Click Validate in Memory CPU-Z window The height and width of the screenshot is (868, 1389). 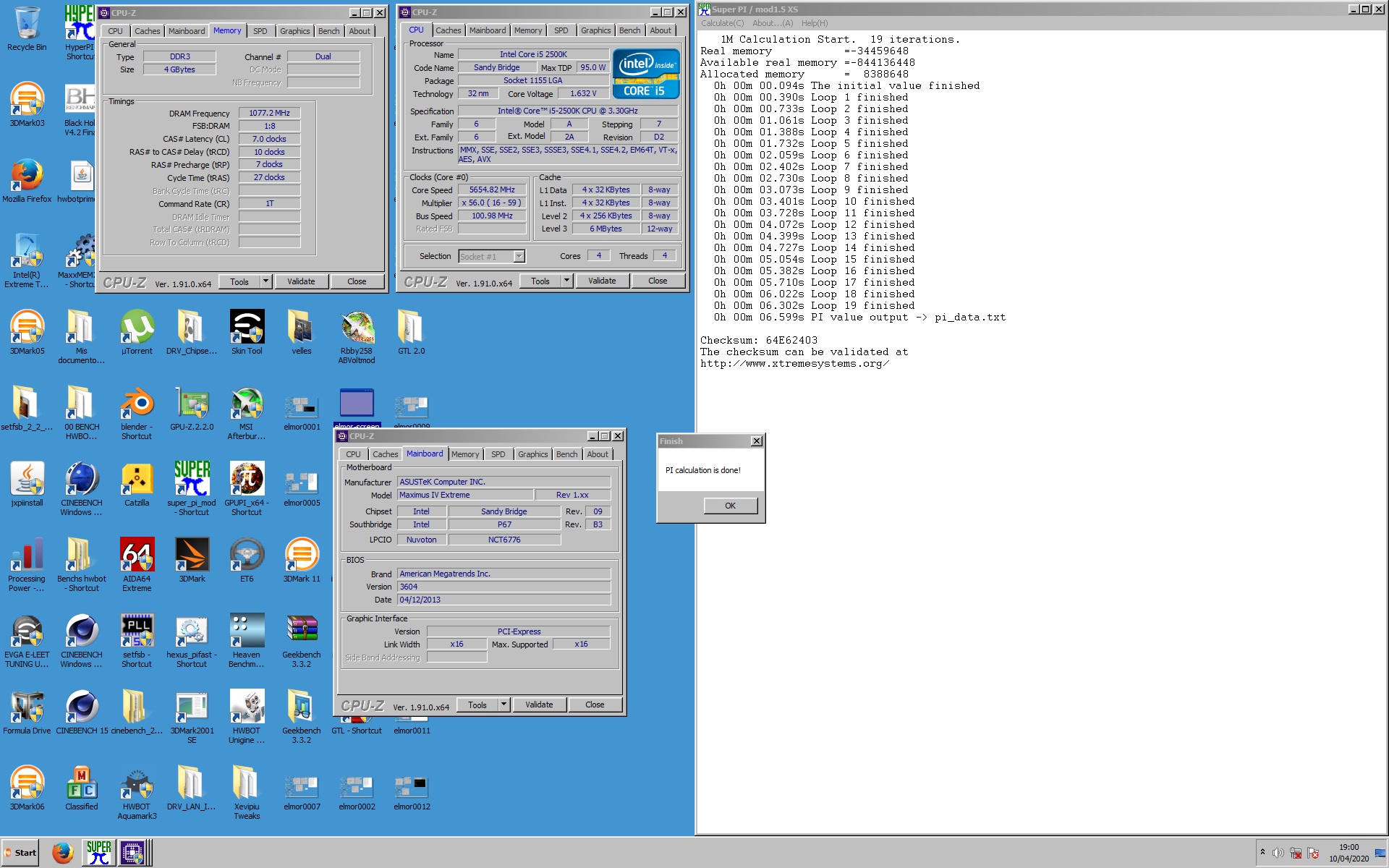301,281
